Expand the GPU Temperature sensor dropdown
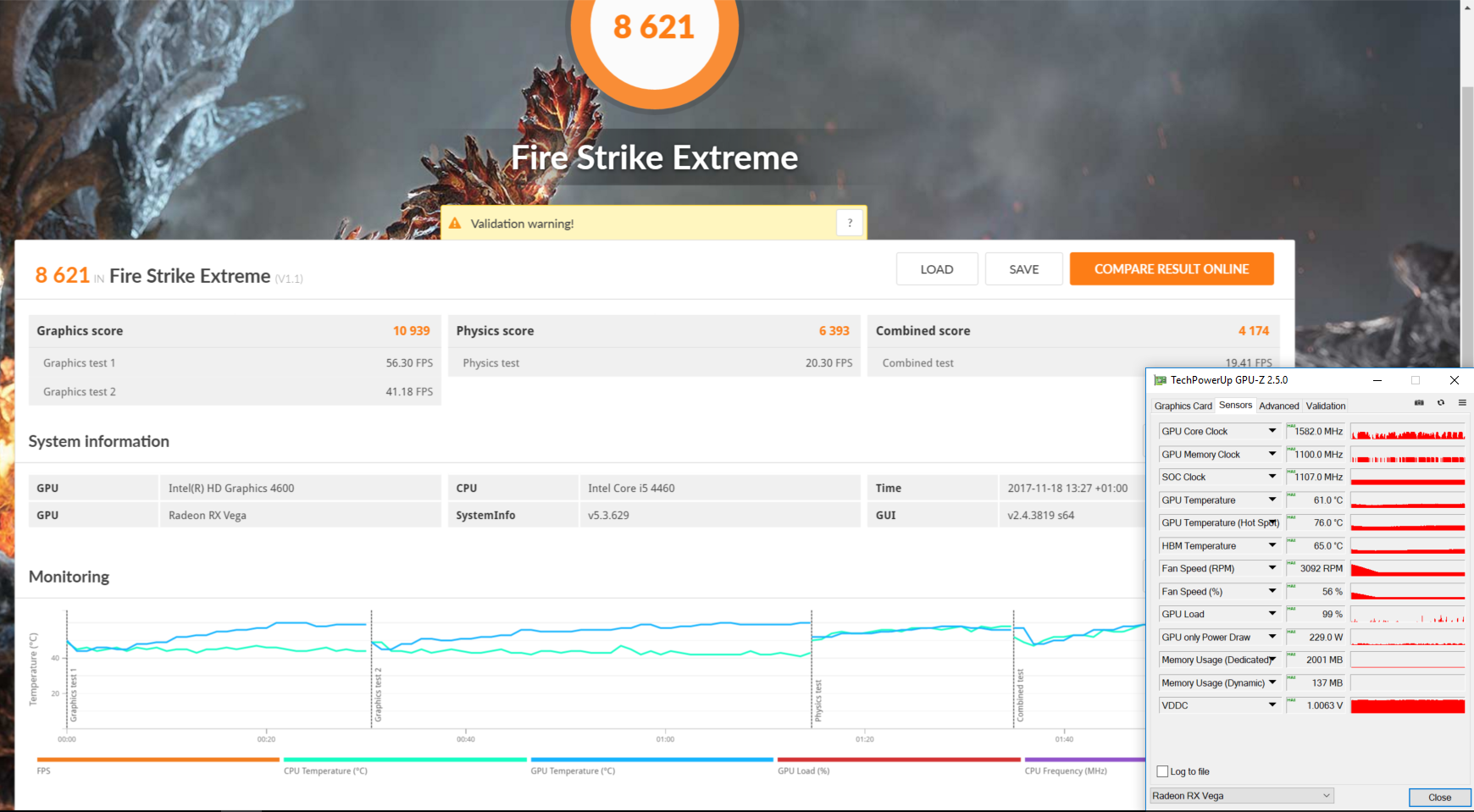Viewport: 1474px width, 812px height. [1272, 500]
